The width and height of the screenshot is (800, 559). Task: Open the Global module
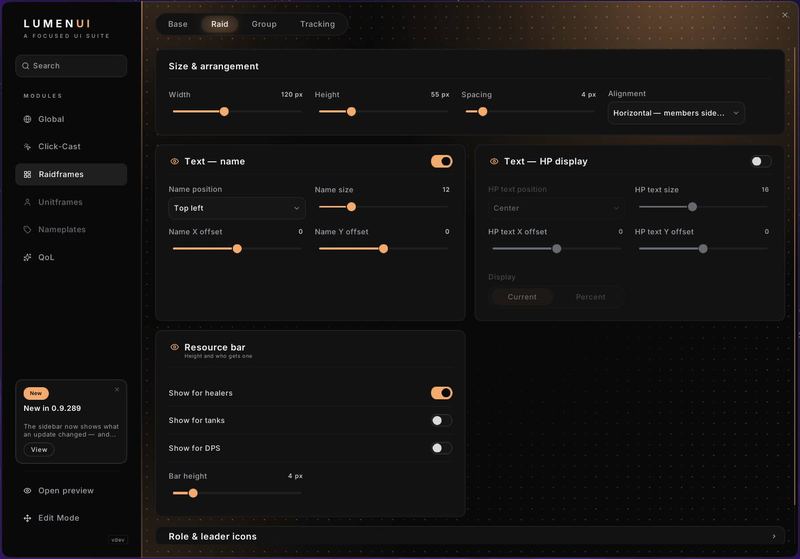pos(71,119)
